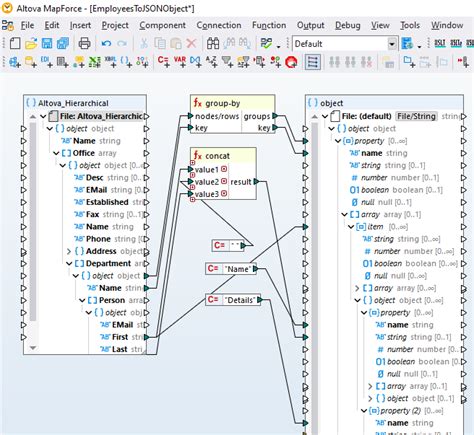Screen dimensions: 474x435
Task: Select the concat function header
Action: (223, 156)
